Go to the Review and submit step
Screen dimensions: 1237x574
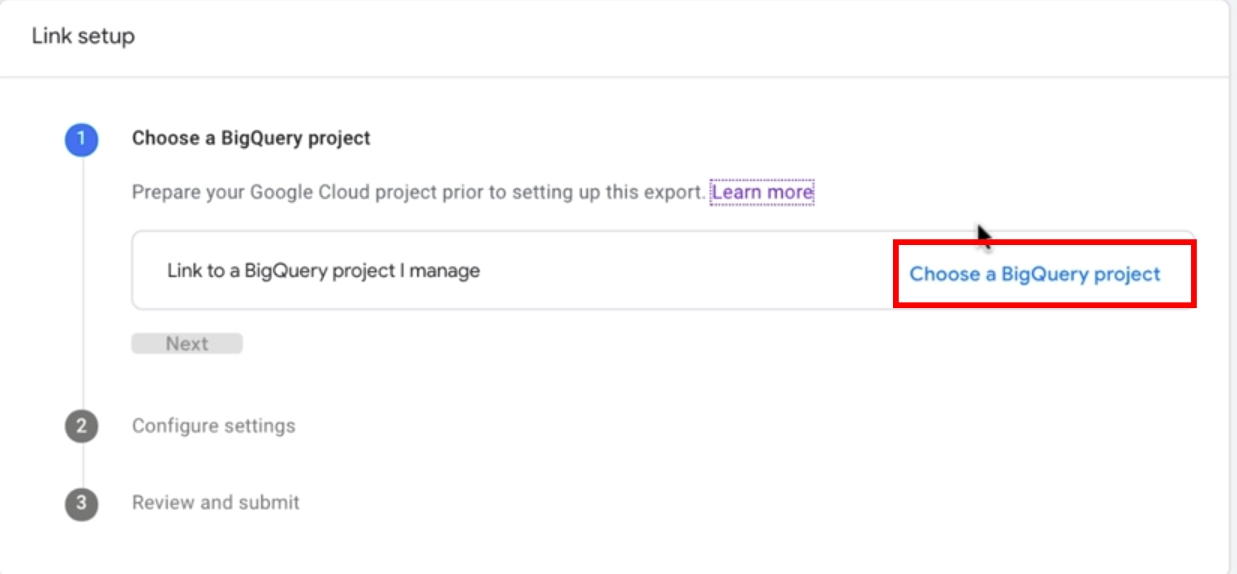tap(216, 502)
